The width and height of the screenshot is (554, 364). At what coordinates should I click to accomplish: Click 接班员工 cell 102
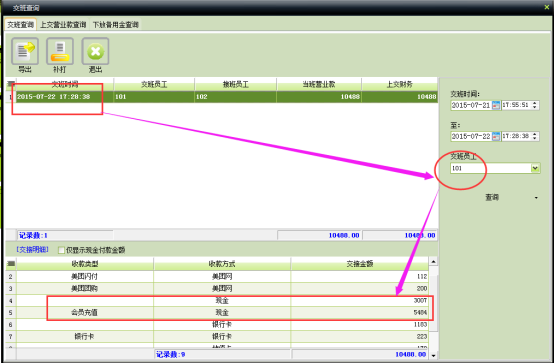(235, 97)
